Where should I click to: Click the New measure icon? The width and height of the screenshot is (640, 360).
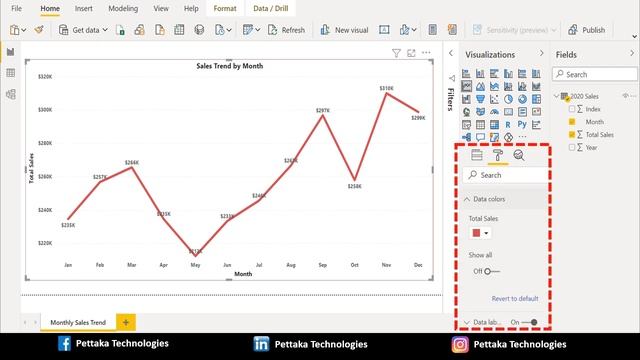433,30
